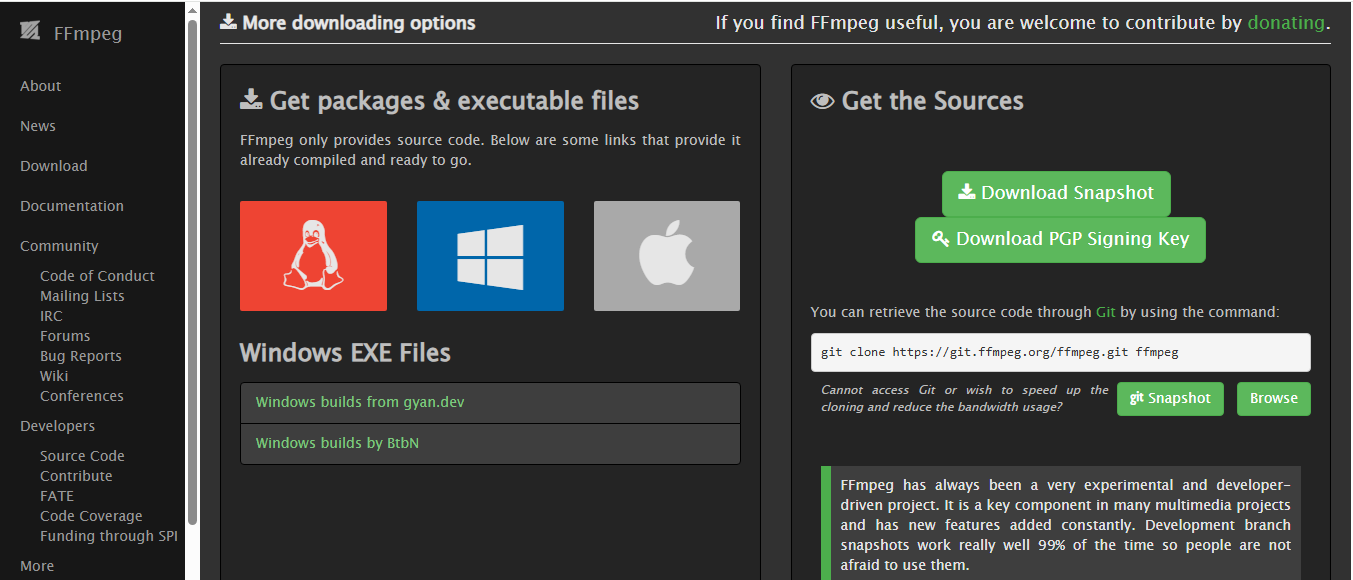Click the git Snapshot button
This screenshot has width=1353, height=580.
click(x=1170, y=398)
